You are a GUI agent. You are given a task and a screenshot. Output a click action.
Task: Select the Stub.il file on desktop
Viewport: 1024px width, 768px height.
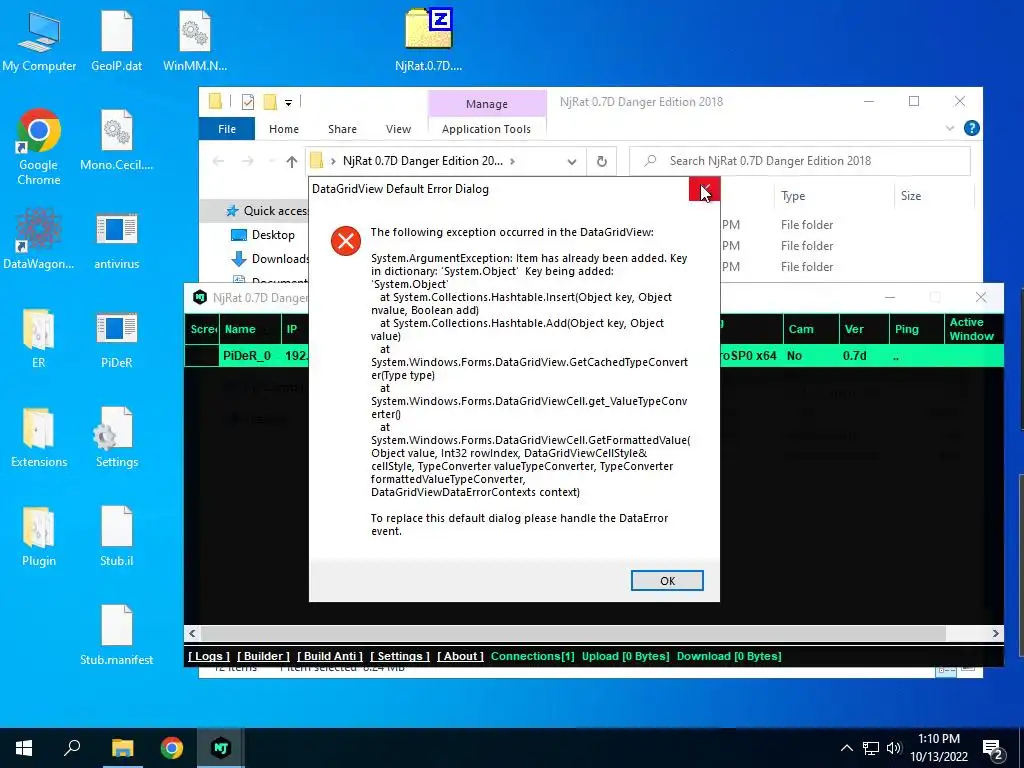tap(116, 536)
